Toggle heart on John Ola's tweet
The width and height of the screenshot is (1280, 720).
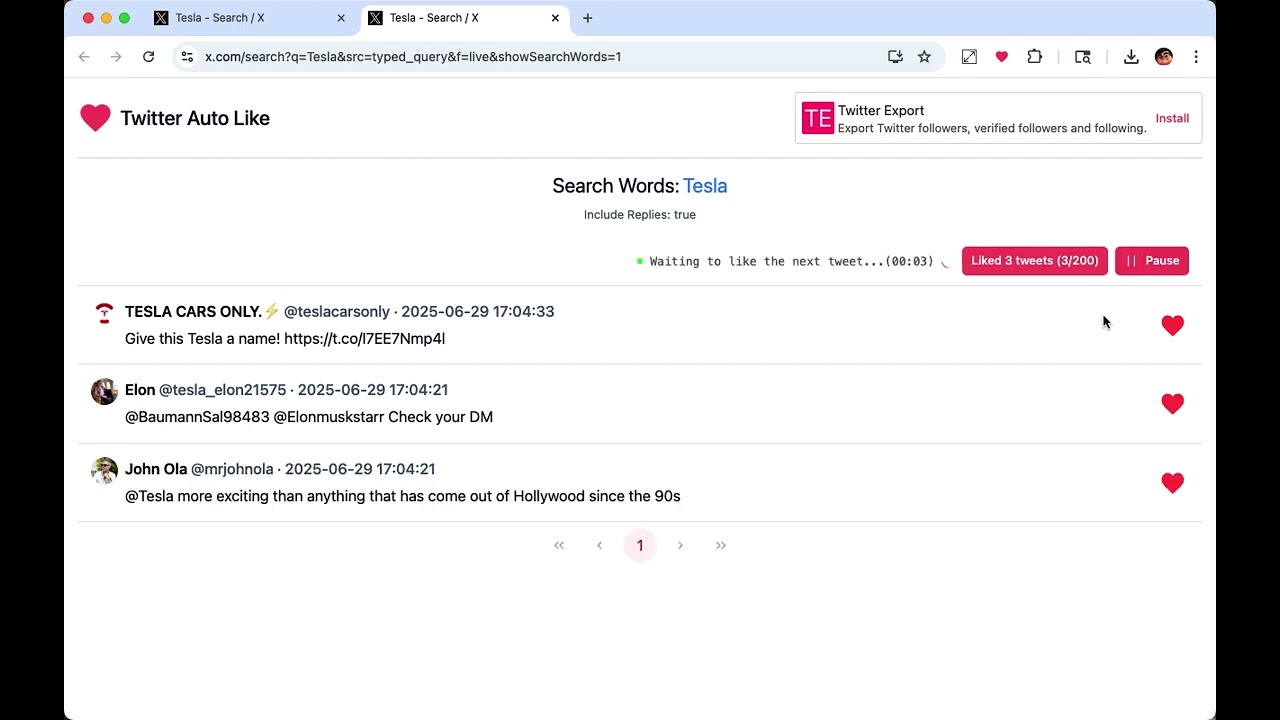tap(1172, 482)
